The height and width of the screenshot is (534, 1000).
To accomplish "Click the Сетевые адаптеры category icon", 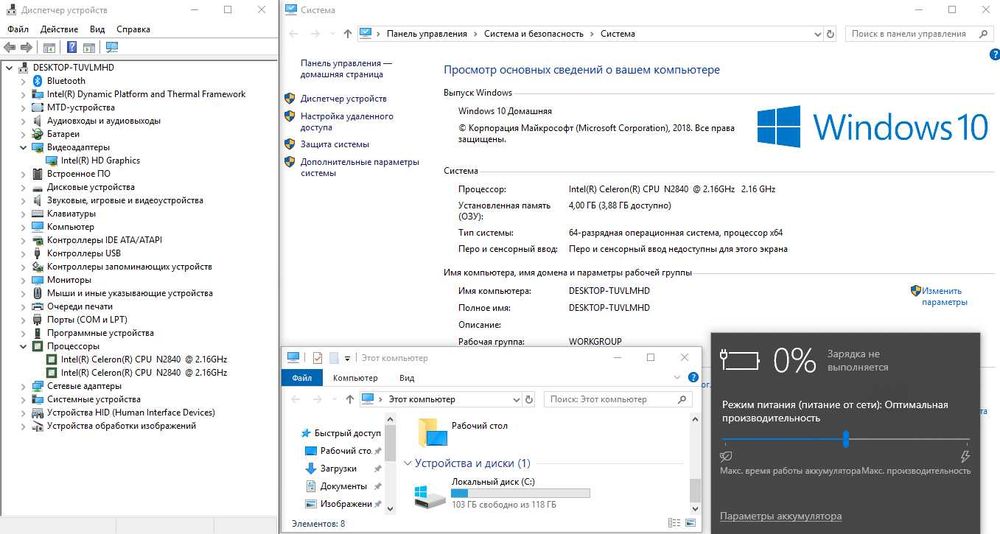I will [37, 386].
